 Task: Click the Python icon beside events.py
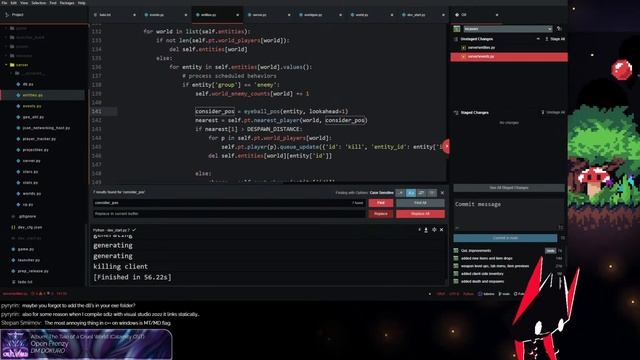[18, 106]
